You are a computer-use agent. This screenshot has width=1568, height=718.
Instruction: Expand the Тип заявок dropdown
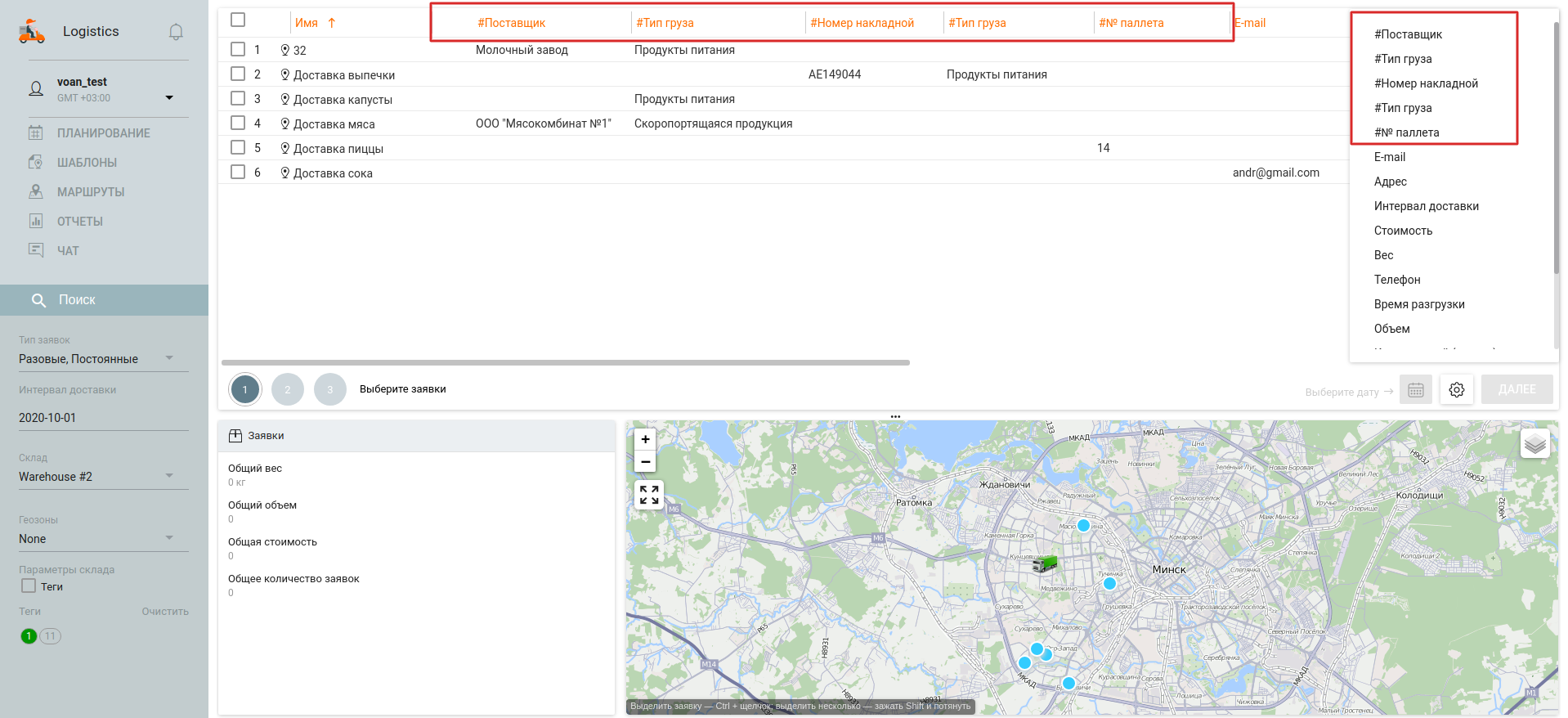pyautogui.click(x=169, y=358)
